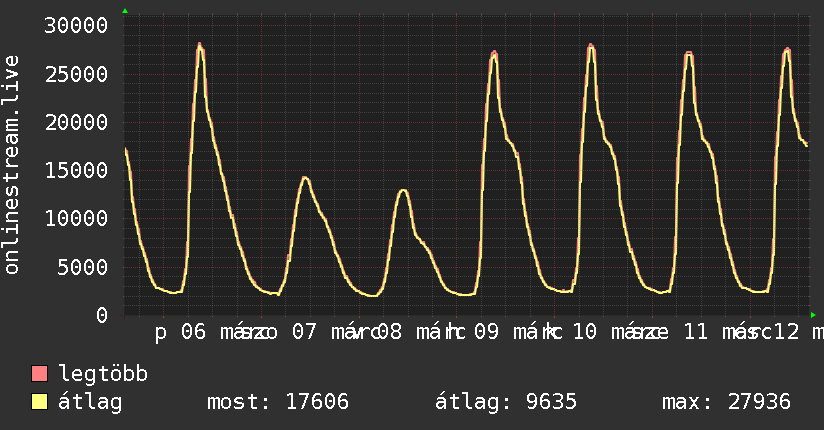Click the 5000 y-axis label
Viewport: 824px width, 430px height.
coord(83,267)
